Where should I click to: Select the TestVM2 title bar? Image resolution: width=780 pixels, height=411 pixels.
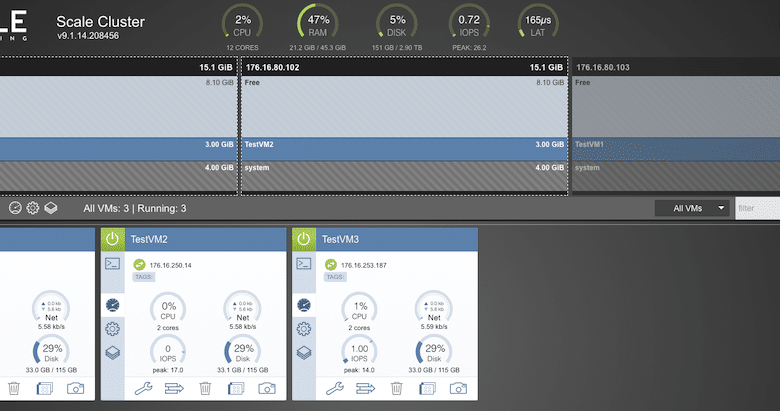point(205,239)
